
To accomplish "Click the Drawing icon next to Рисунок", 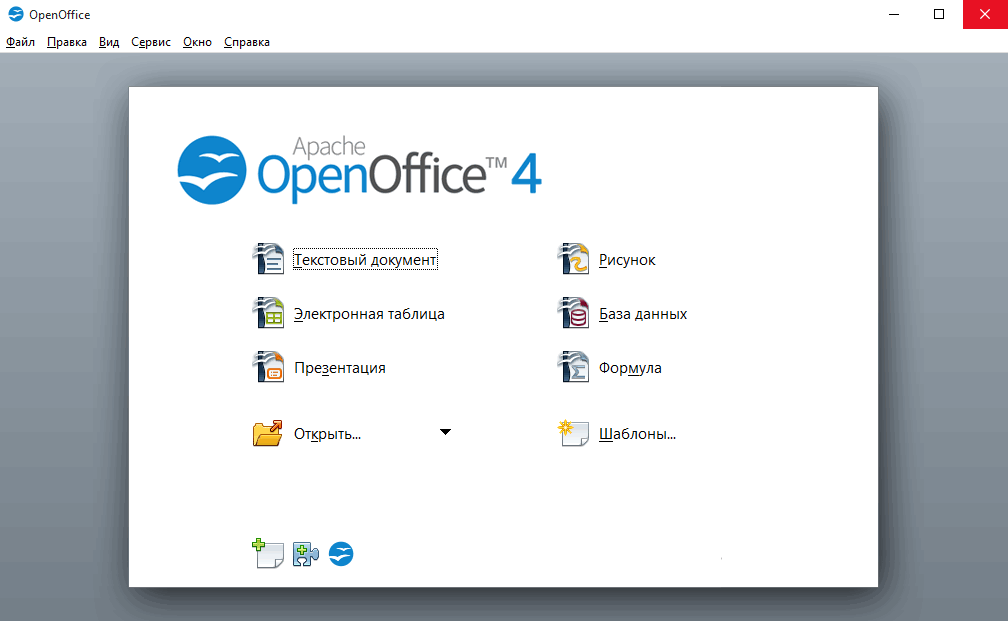I will click(573, 259).
